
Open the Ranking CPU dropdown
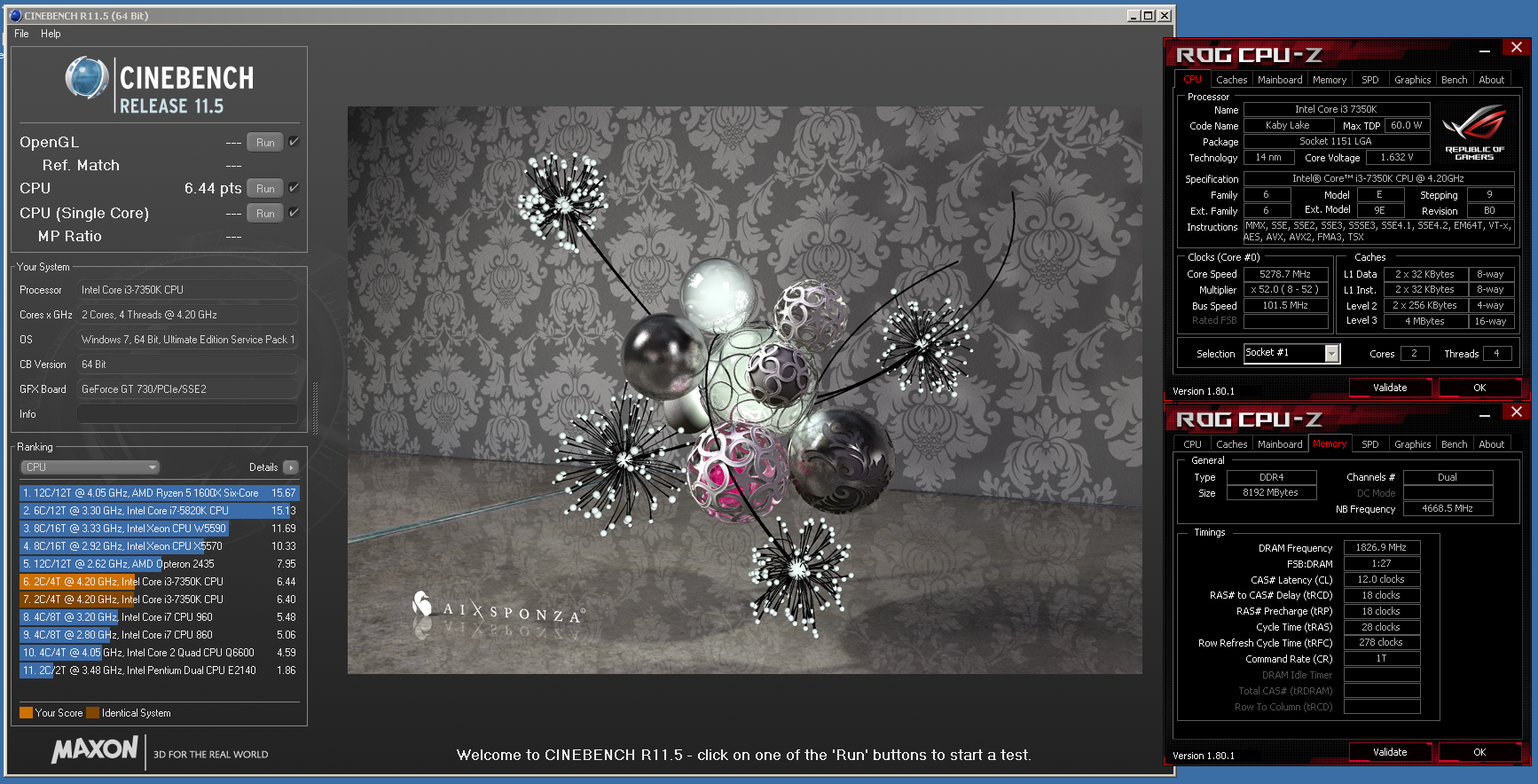(x=90, y=467)
